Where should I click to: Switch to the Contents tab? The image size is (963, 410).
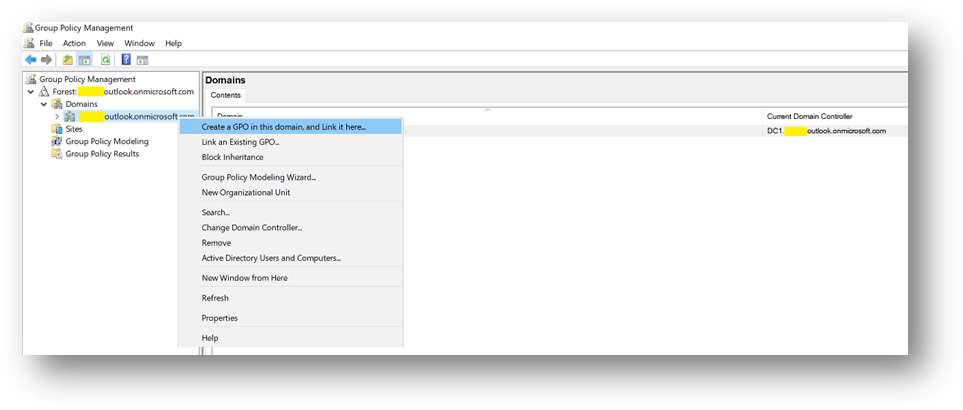point(225,95)
